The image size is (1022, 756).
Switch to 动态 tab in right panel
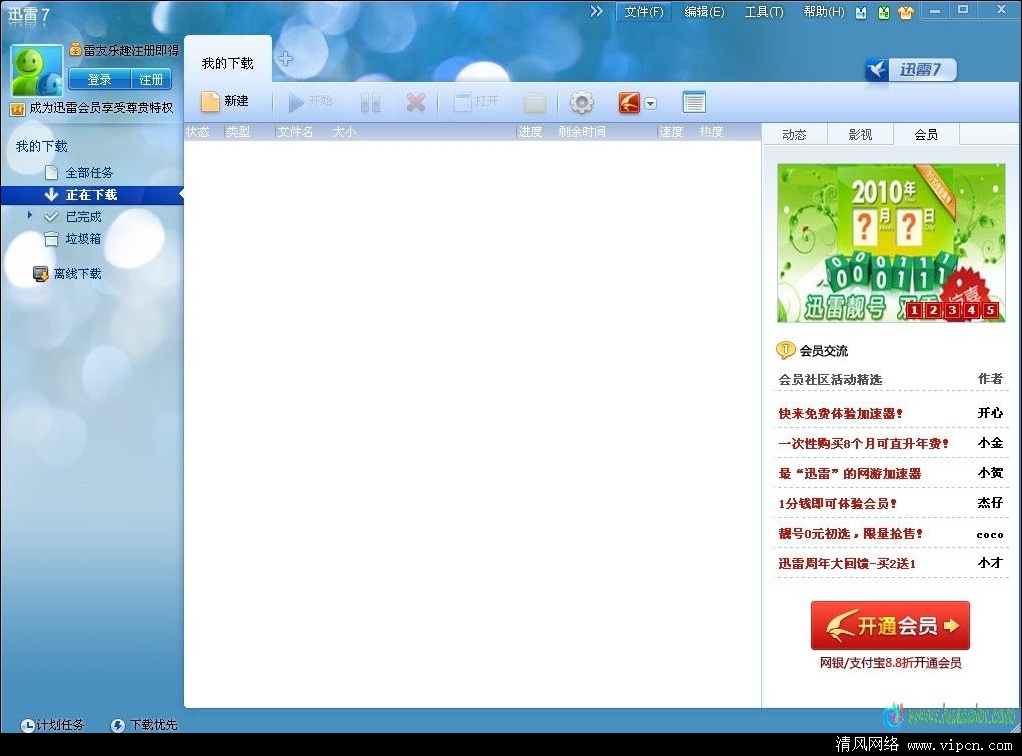pyautogui.click(x=795, y=135)
